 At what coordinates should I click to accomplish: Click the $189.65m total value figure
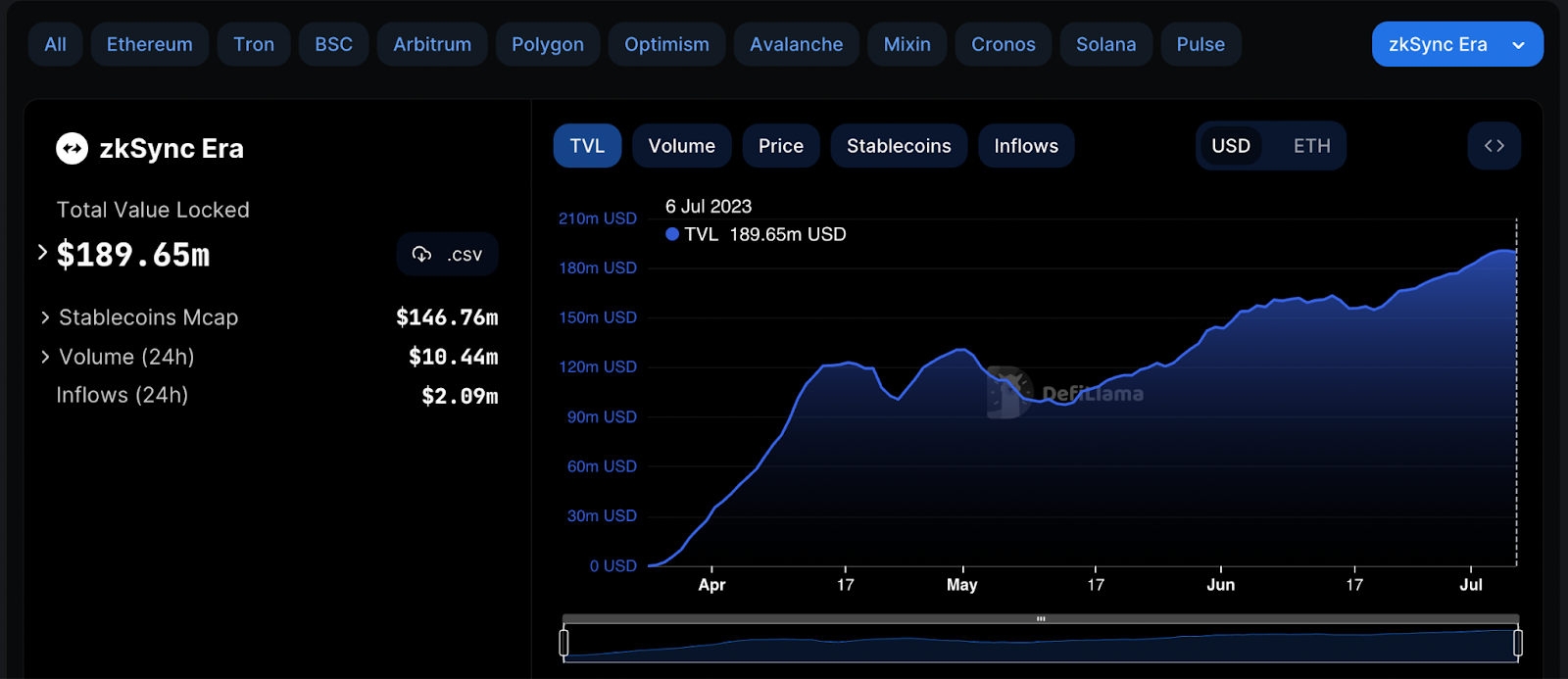tap(133, 255)
